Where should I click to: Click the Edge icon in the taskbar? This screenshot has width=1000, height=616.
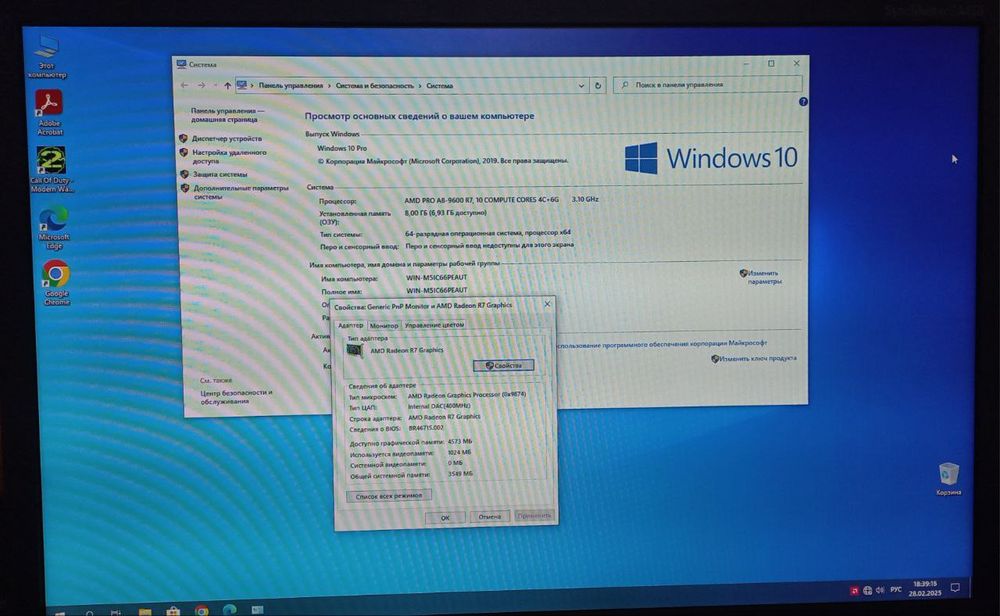(230, 610)
